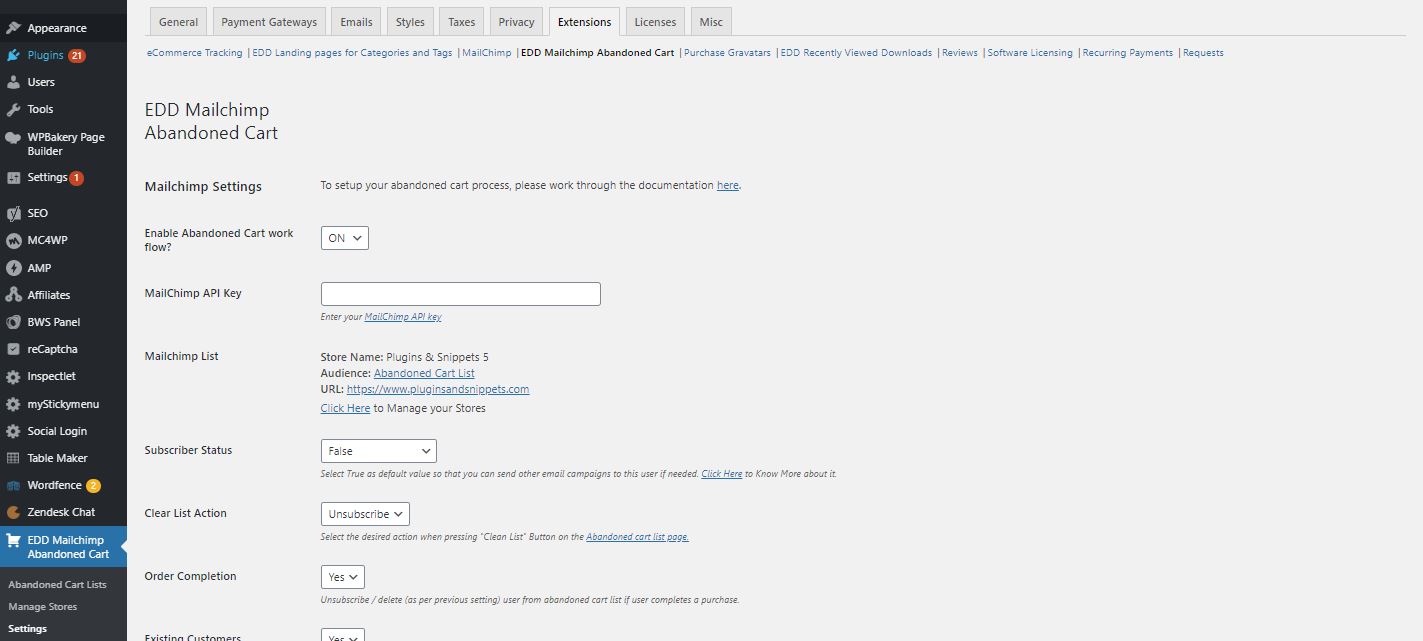
Task: Open Purchase Gravatars sub-section link
Action: pyautogui.click(x=727, y=53)
